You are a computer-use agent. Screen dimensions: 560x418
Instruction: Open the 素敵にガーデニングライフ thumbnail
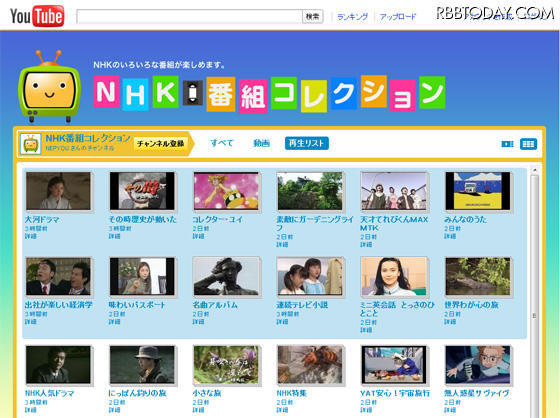[x=310, y=191]
